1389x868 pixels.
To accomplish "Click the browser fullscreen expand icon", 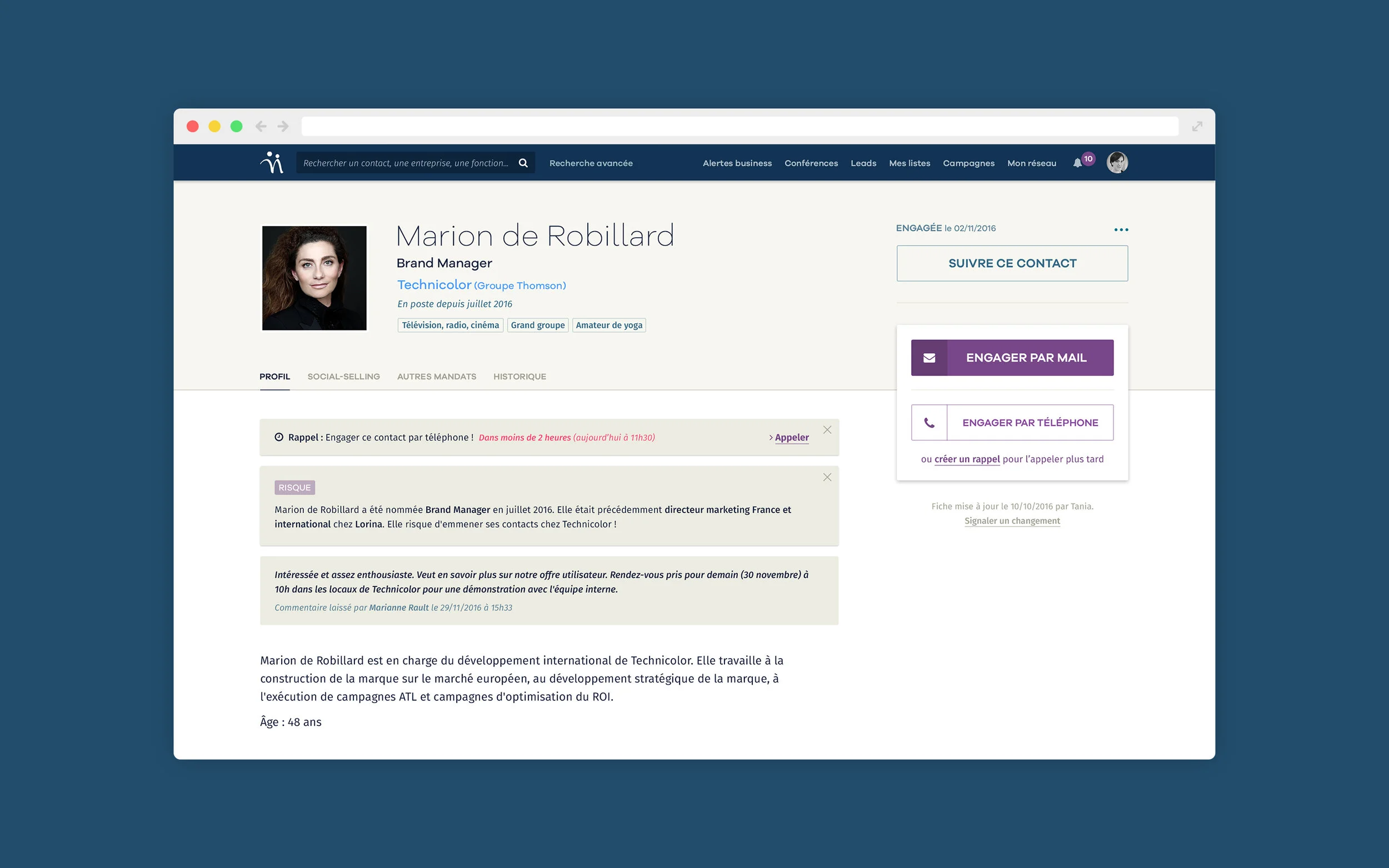I will click(1197, 126).
